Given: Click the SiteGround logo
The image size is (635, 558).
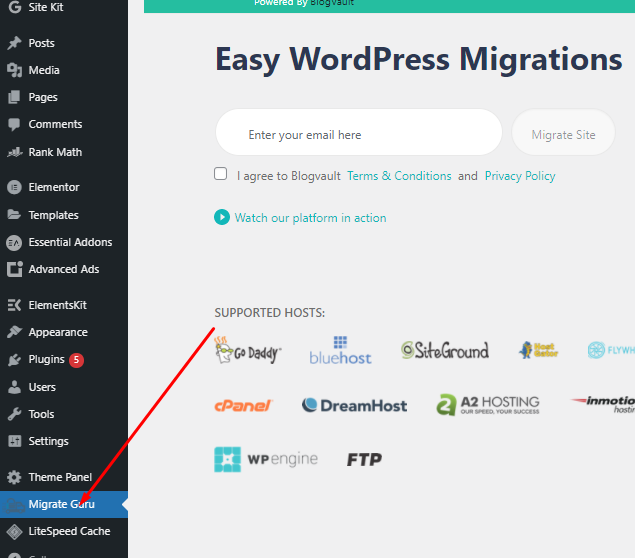Looking at the screenshot, I should pos(445,350).
